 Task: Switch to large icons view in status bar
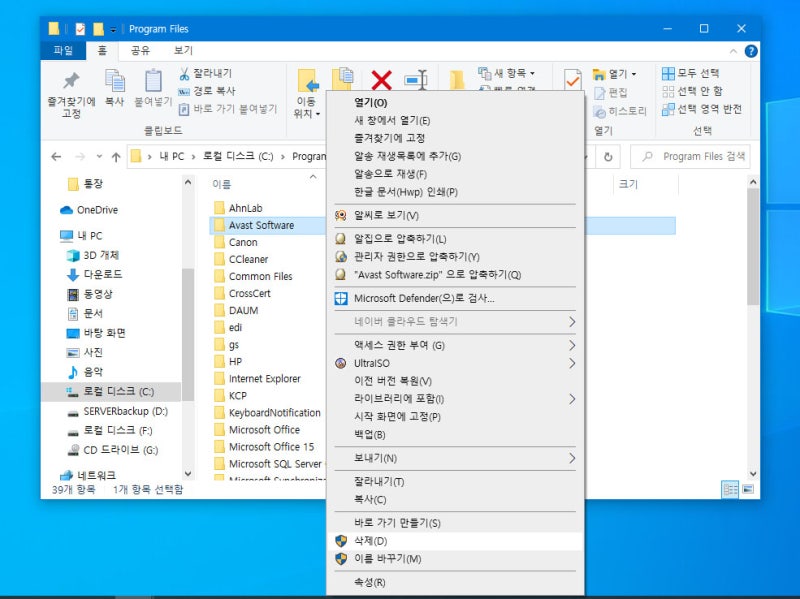coord(748,490)
